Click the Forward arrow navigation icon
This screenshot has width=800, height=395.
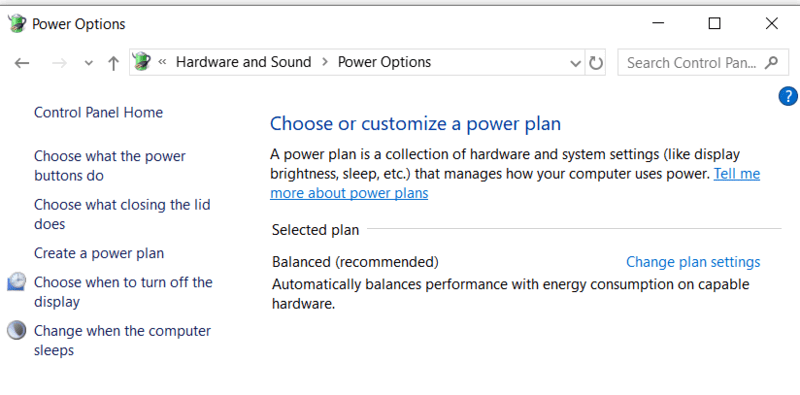pos(60,63)
